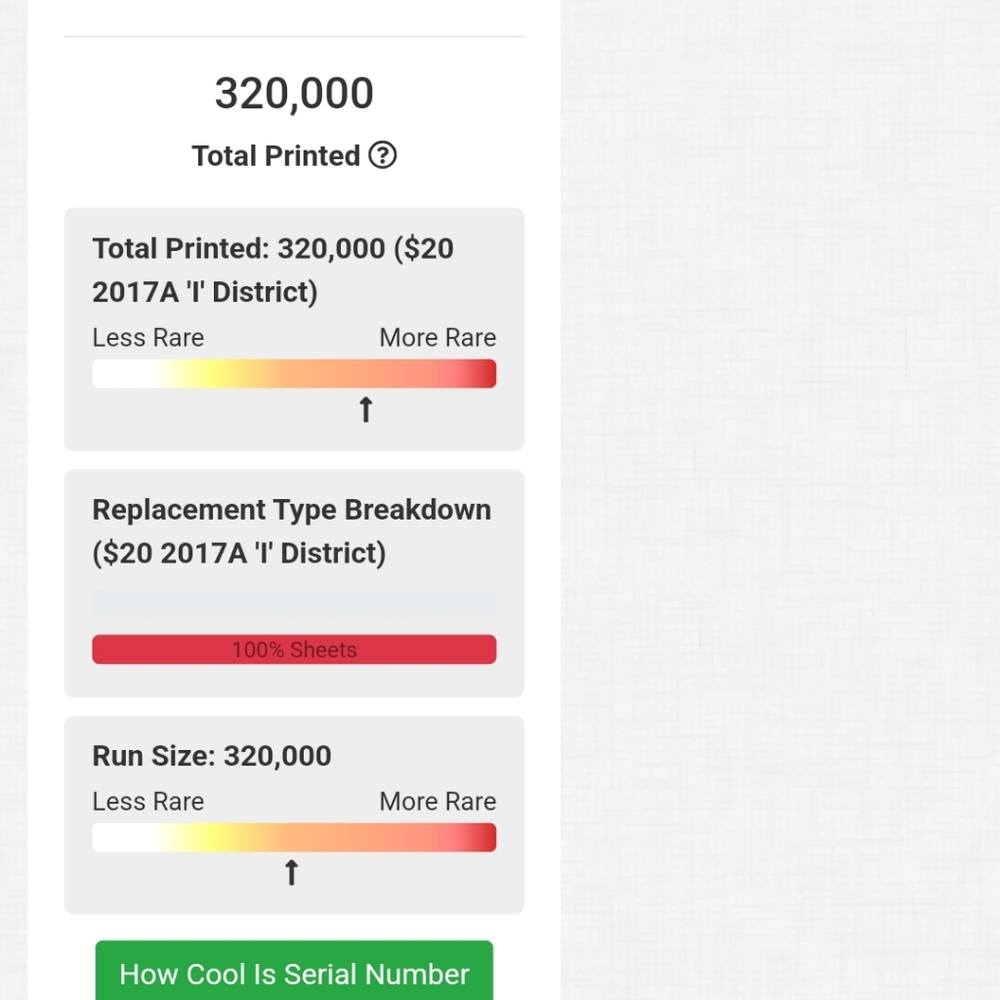Click the arrow marker under Run Size bar

(291, 872)
